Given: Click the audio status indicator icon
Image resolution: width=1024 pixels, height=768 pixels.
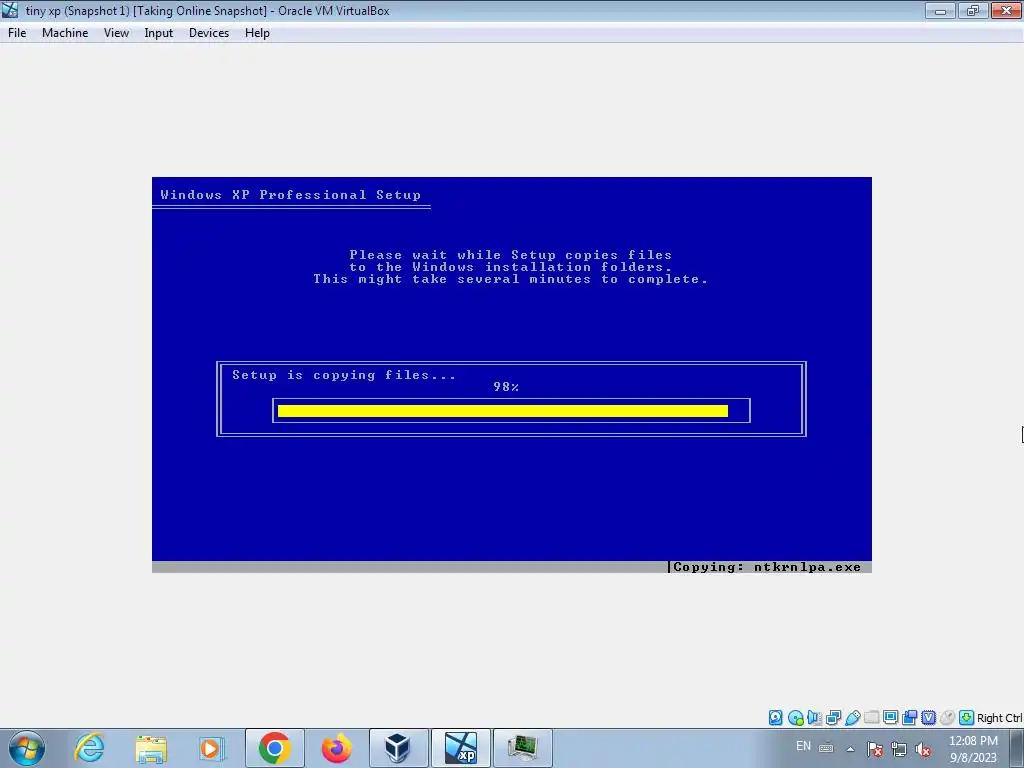Looking at the screenshot, I should click(814, 718).
